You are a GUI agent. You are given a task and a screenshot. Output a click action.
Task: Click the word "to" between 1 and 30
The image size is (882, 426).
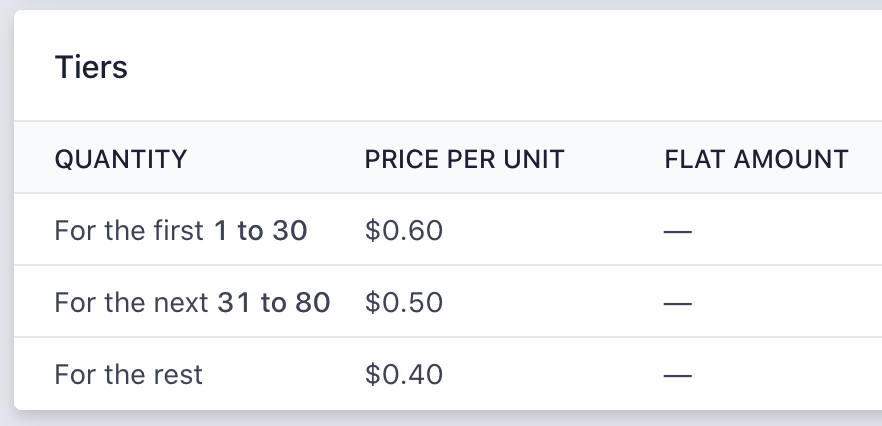click(250, 231)
